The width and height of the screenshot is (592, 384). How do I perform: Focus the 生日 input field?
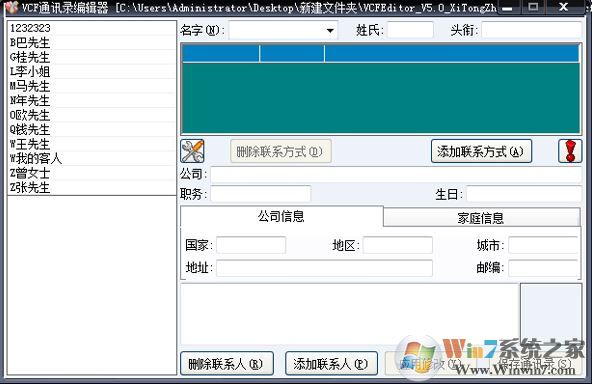[524, 194]
